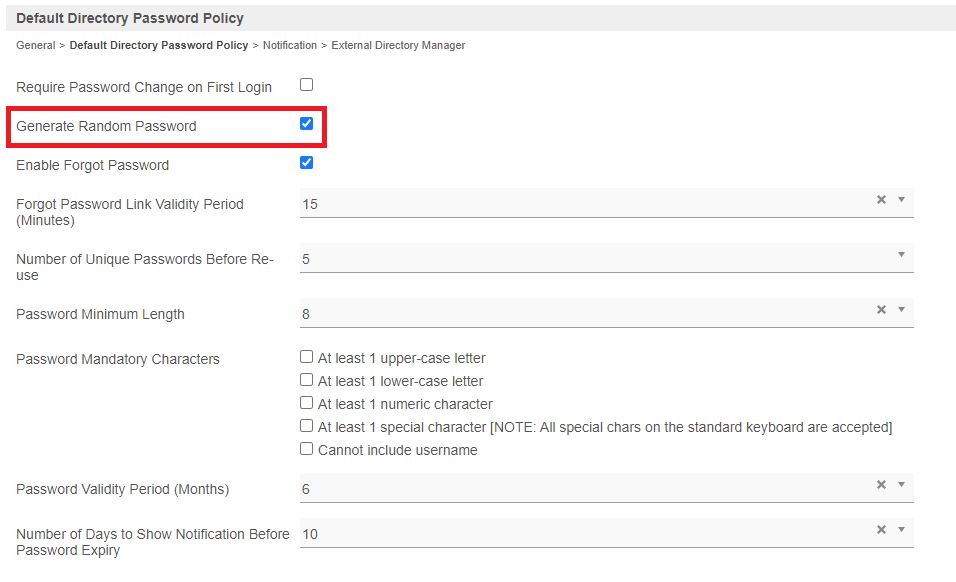Expand Password Validity Period dropdown arrow
This screenshot has width=956, height=582.
901,485
